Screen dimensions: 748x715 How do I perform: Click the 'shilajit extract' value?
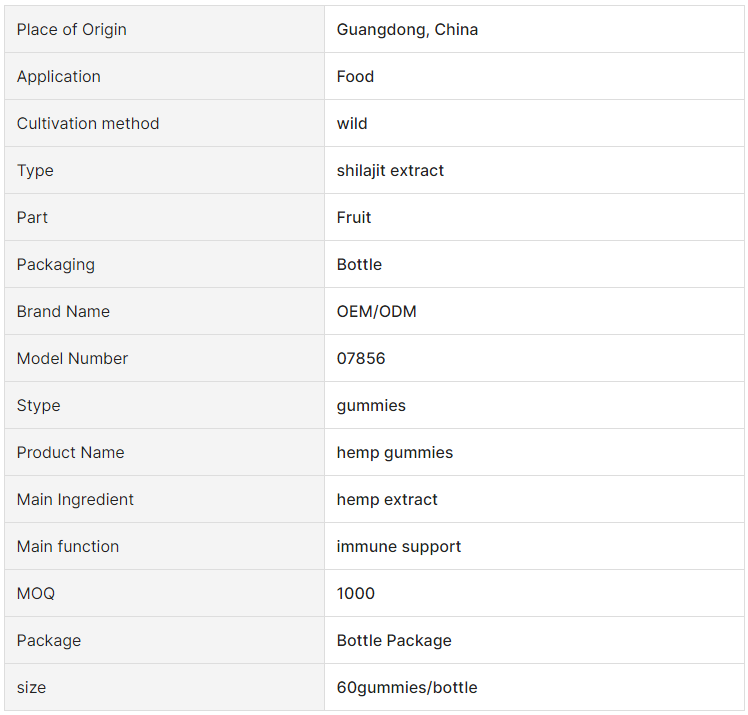click(x=390, y=170)
